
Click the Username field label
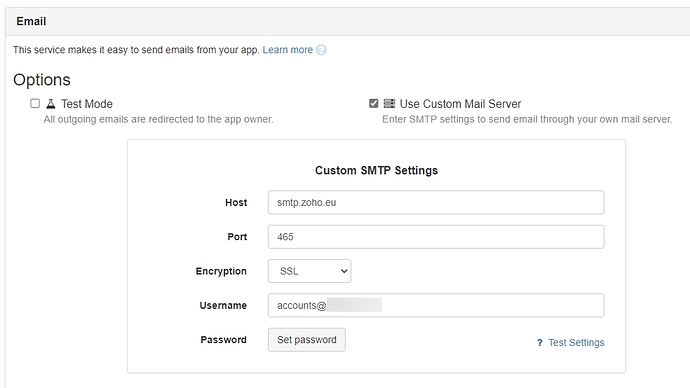coord(223,305)
